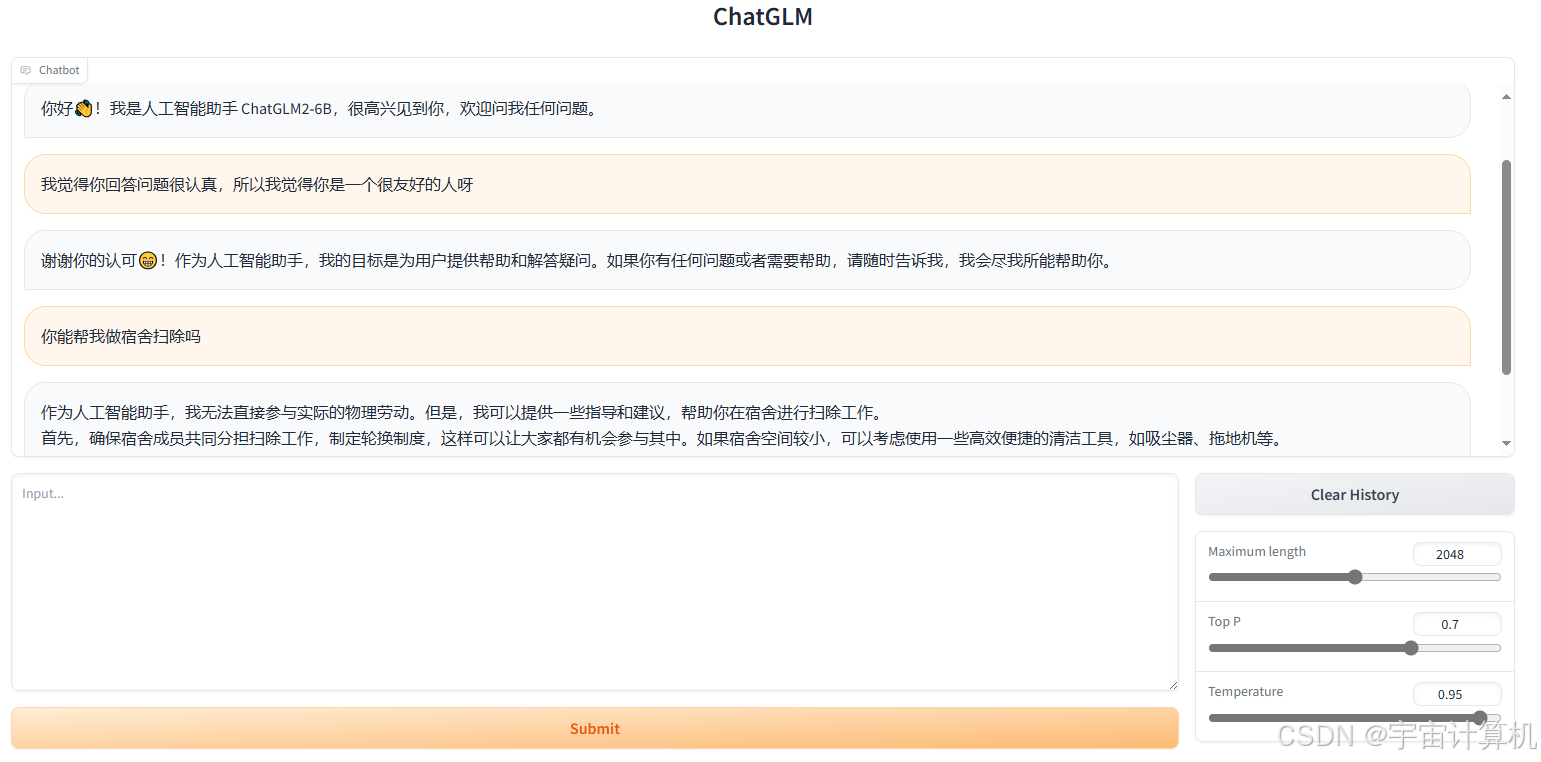
Task: Click the chat vertical scrollbar thumb
Action: 1506,267
